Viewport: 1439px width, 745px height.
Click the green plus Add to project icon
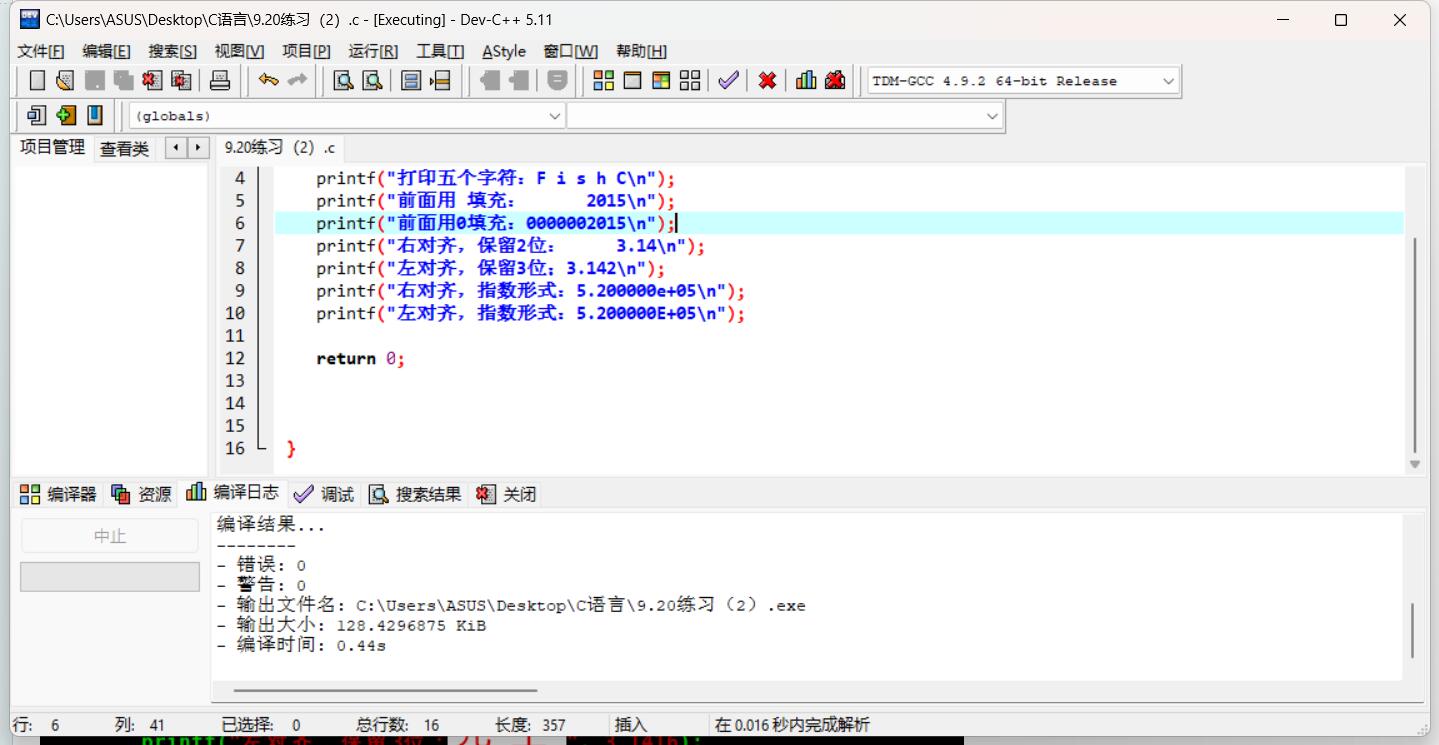coord(66,115)
